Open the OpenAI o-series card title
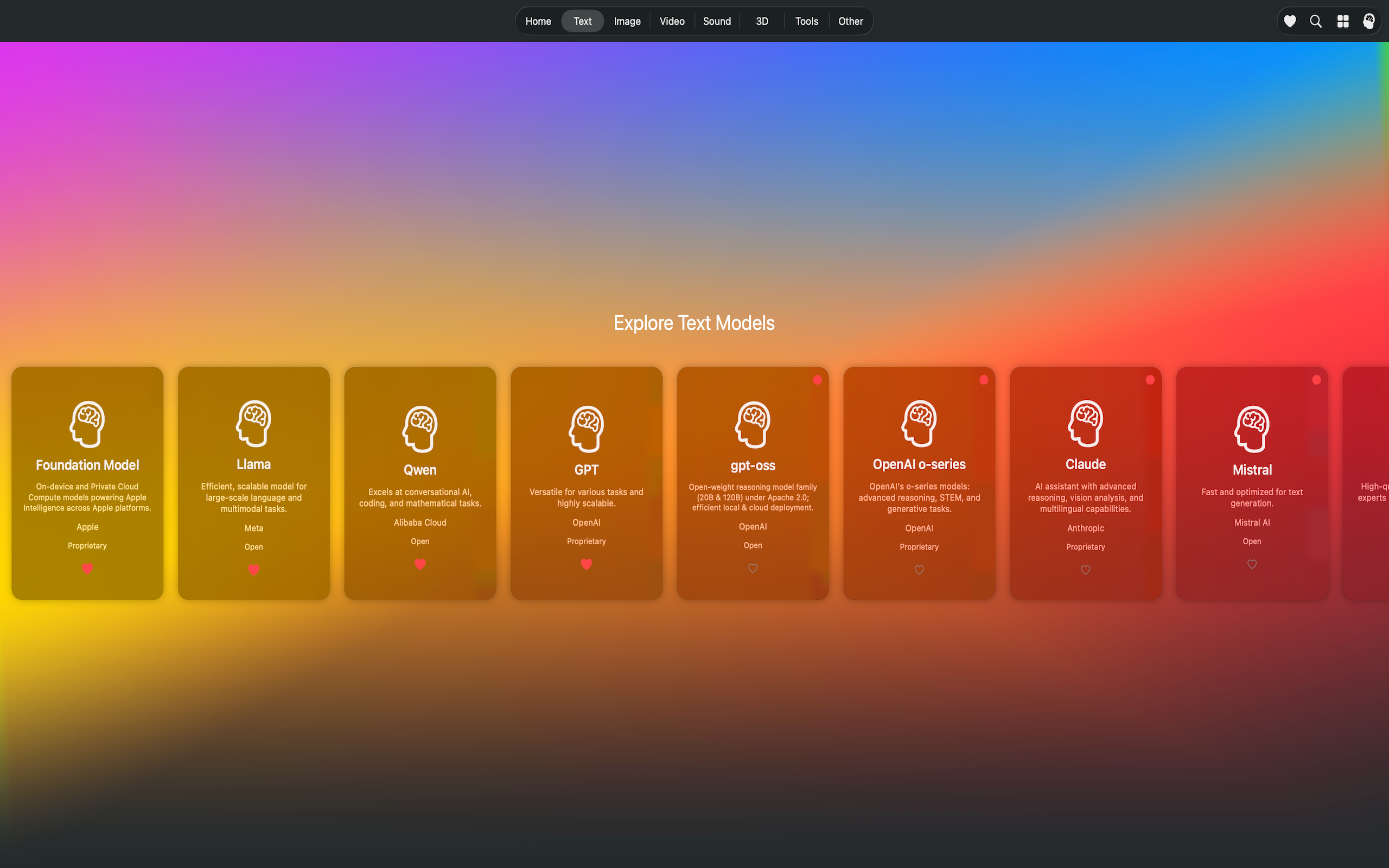Image resolution: width=1389 pixels, height=868 pixels. coord(920,464)
